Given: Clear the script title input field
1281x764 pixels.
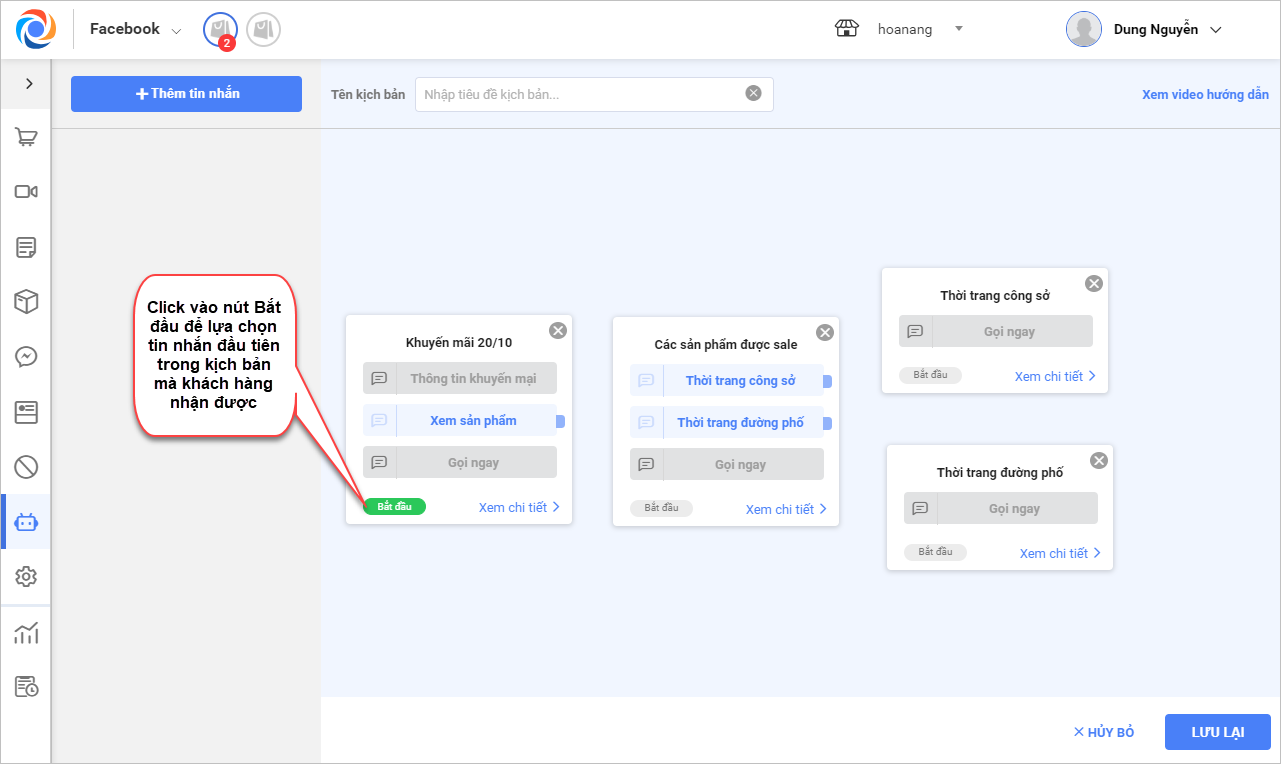Looking at the screenshot, I should click(x=753, y=93).
